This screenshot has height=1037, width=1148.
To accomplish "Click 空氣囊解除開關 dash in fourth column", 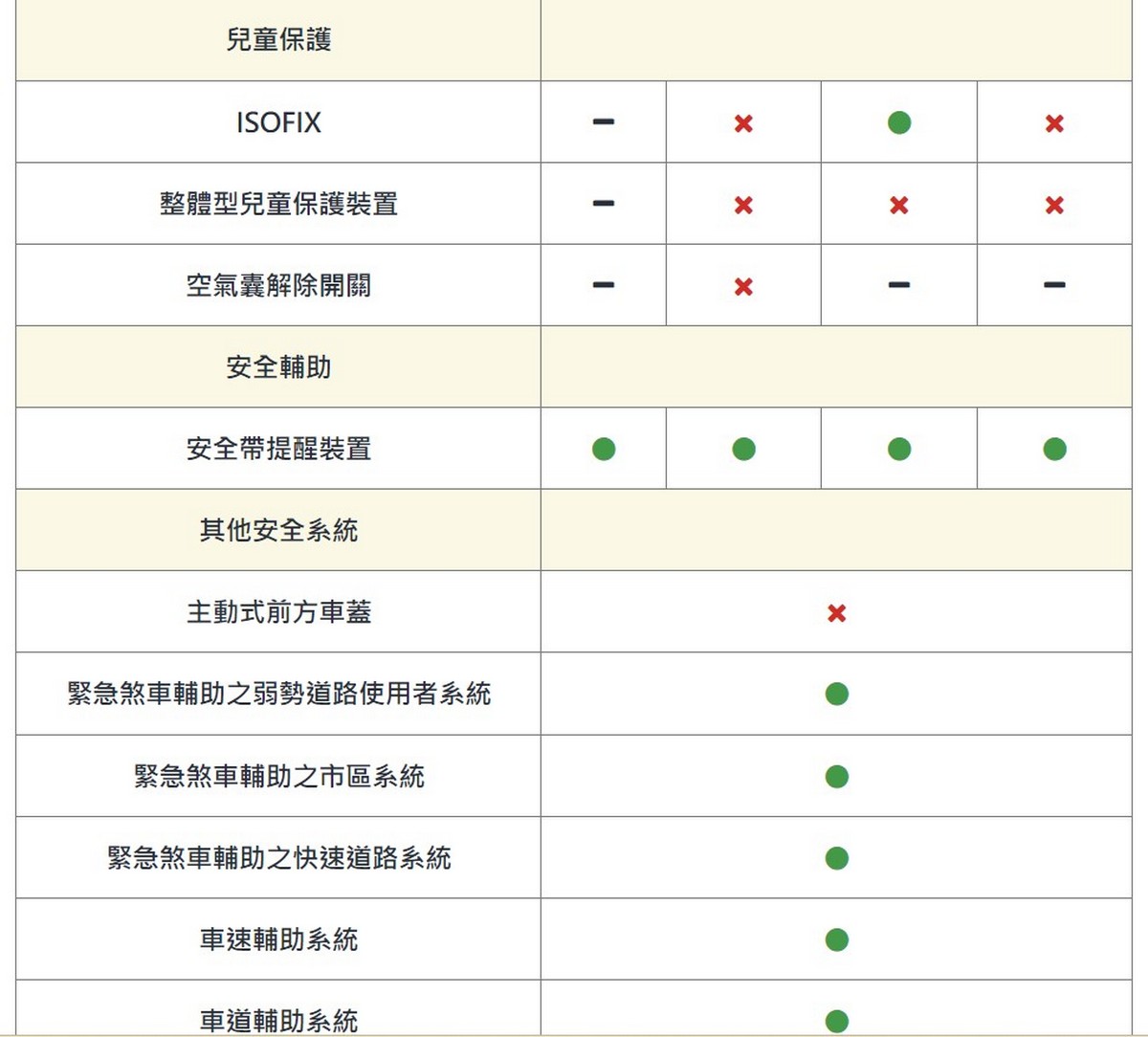I will point(1054,285).
